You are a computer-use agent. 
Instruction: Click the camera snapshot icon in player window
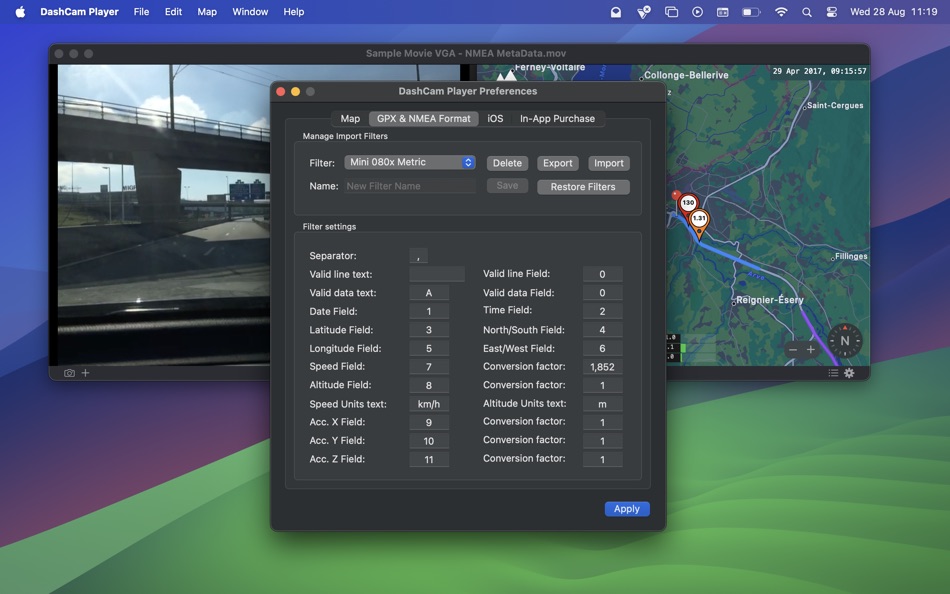70,373
